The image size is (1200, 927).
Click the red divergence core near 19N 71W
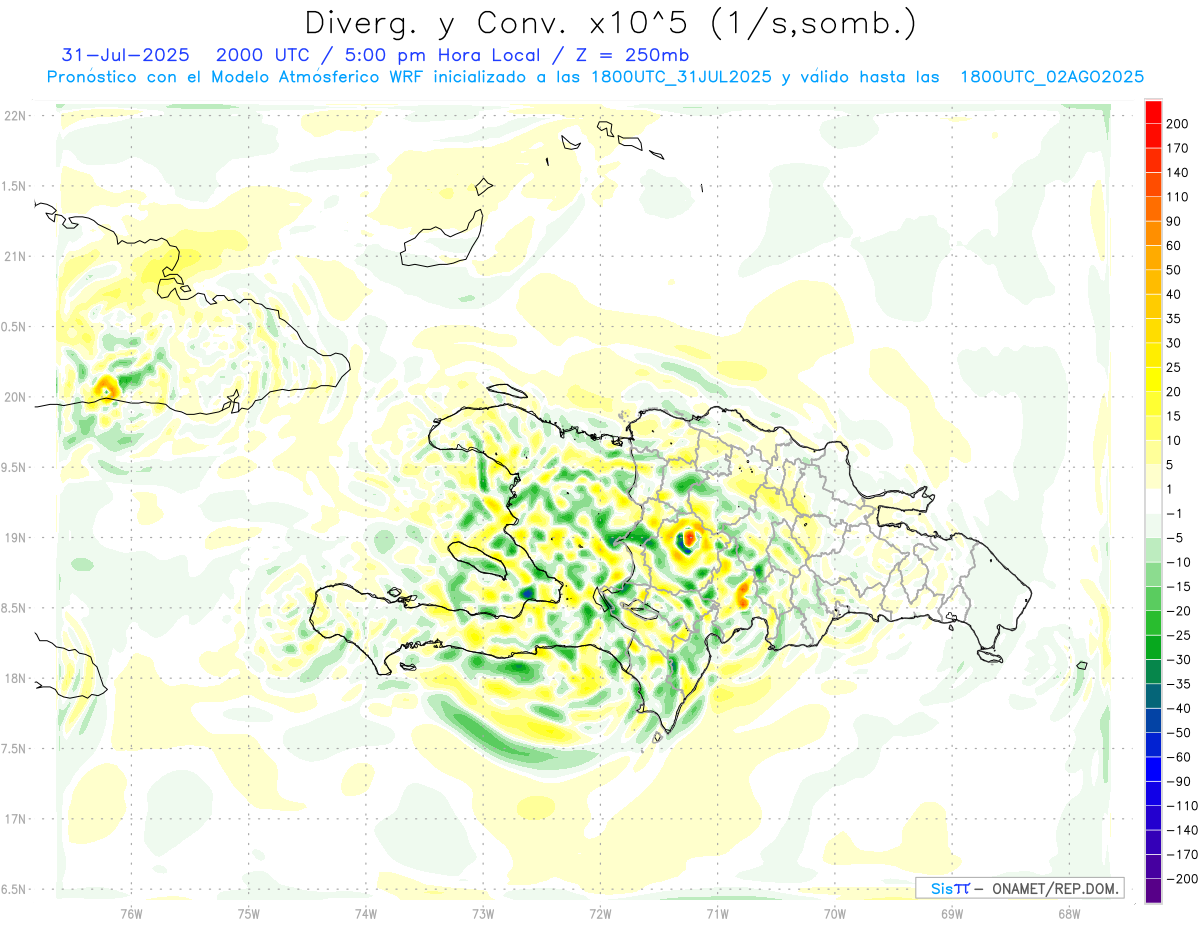[x=689, y=537]
